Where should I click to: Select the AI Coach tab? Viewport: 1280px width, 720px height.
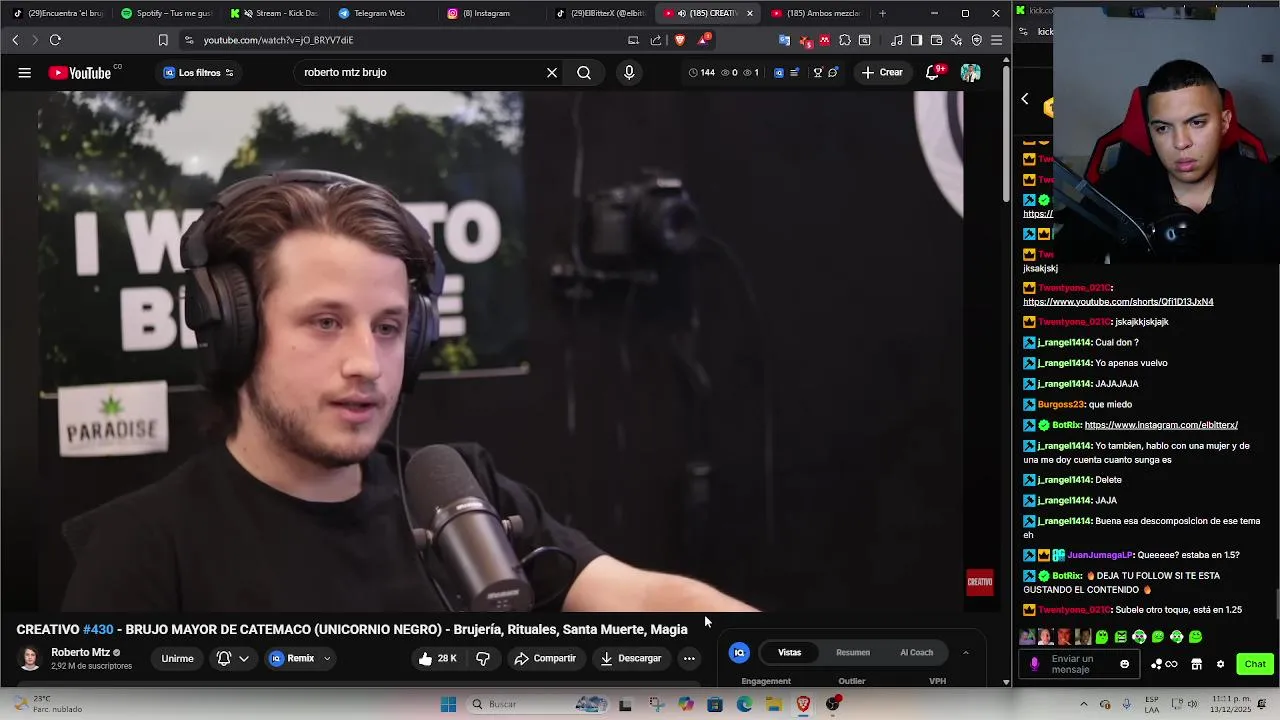click(916, 652)
